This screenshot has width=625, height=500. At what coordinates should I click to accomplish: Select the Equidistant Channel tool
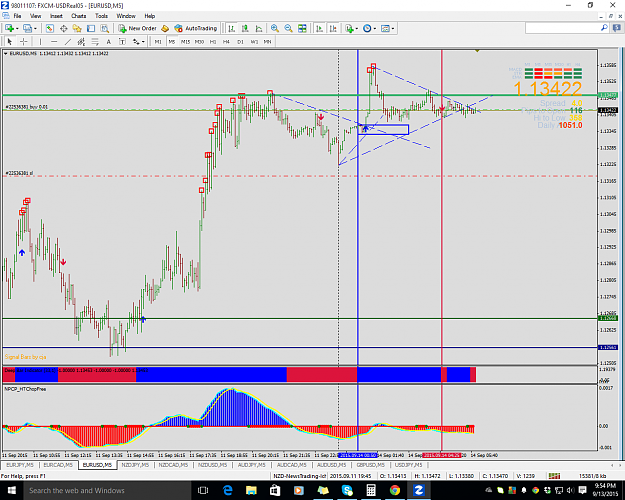[x=81, y=41]
